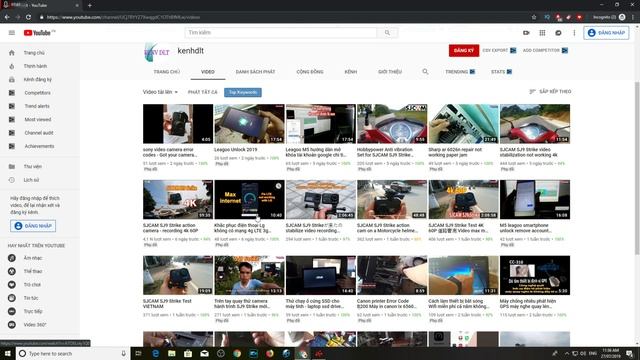The width and height of the screenshot is (640, 360).
Task: Click the Top Keywords button
Action: tap(243, 92)
